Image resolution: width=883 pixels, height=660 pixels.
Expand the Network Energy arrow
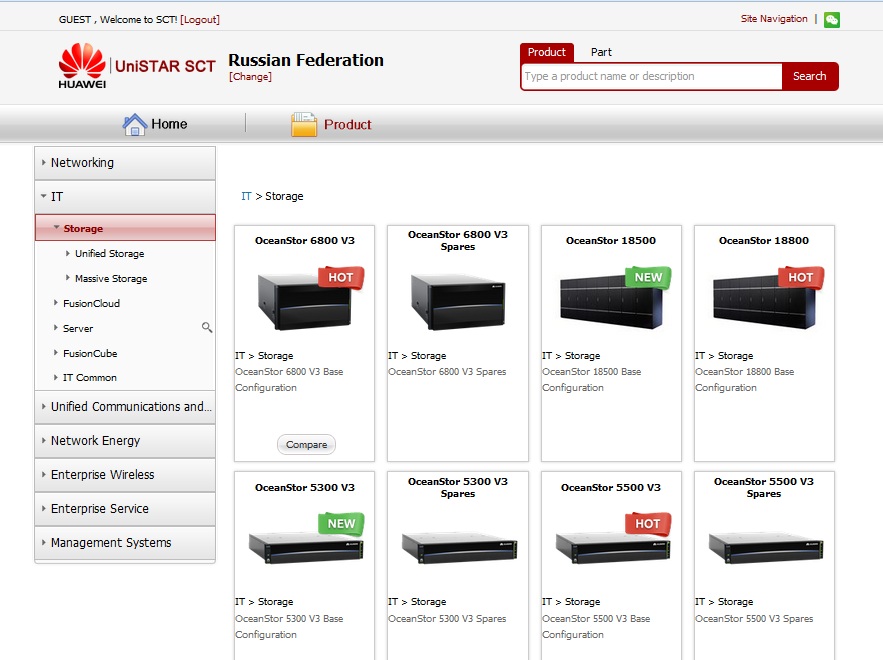tap(43, 440)
